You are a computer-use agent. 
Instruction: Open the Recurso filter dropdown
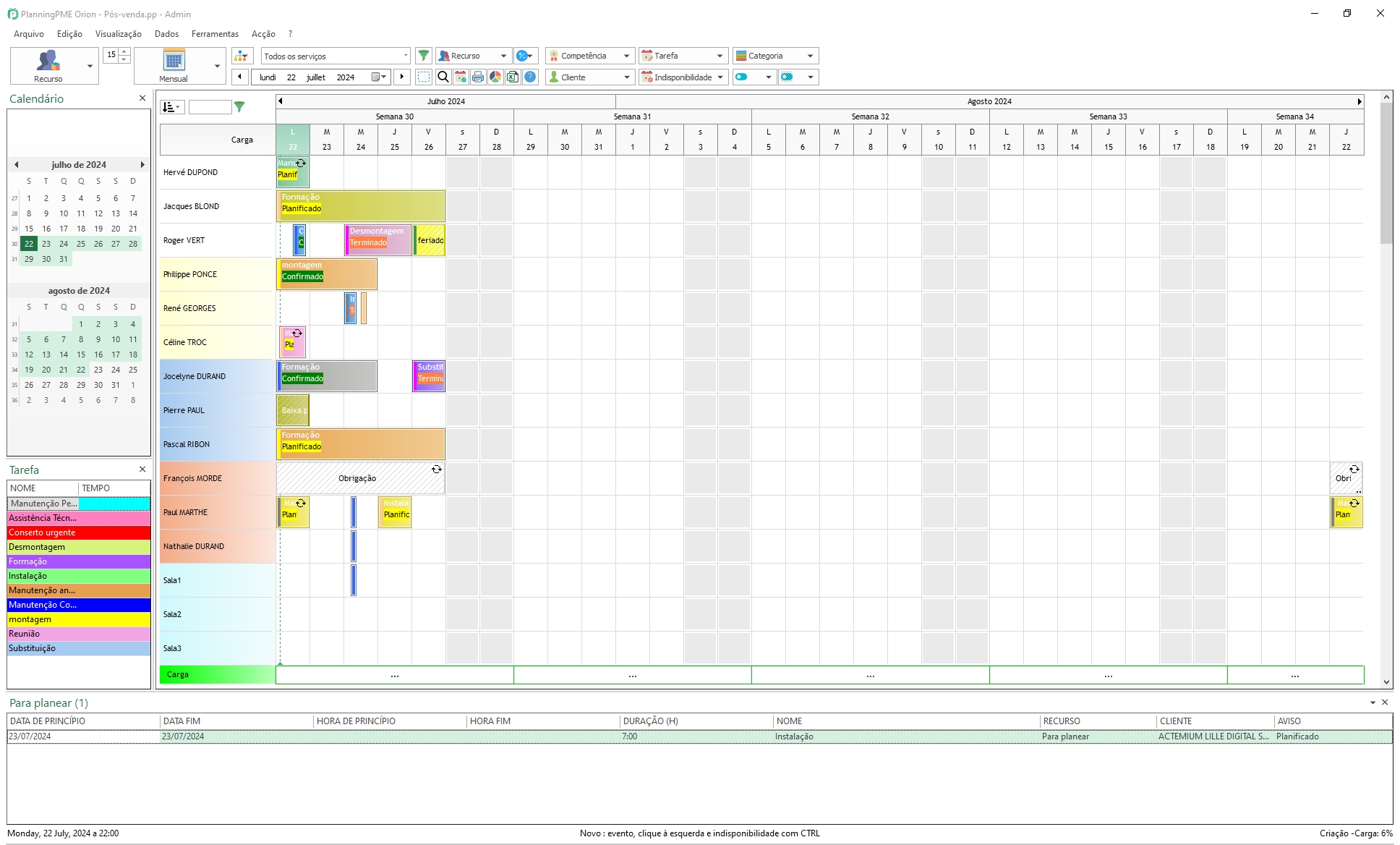474,56
